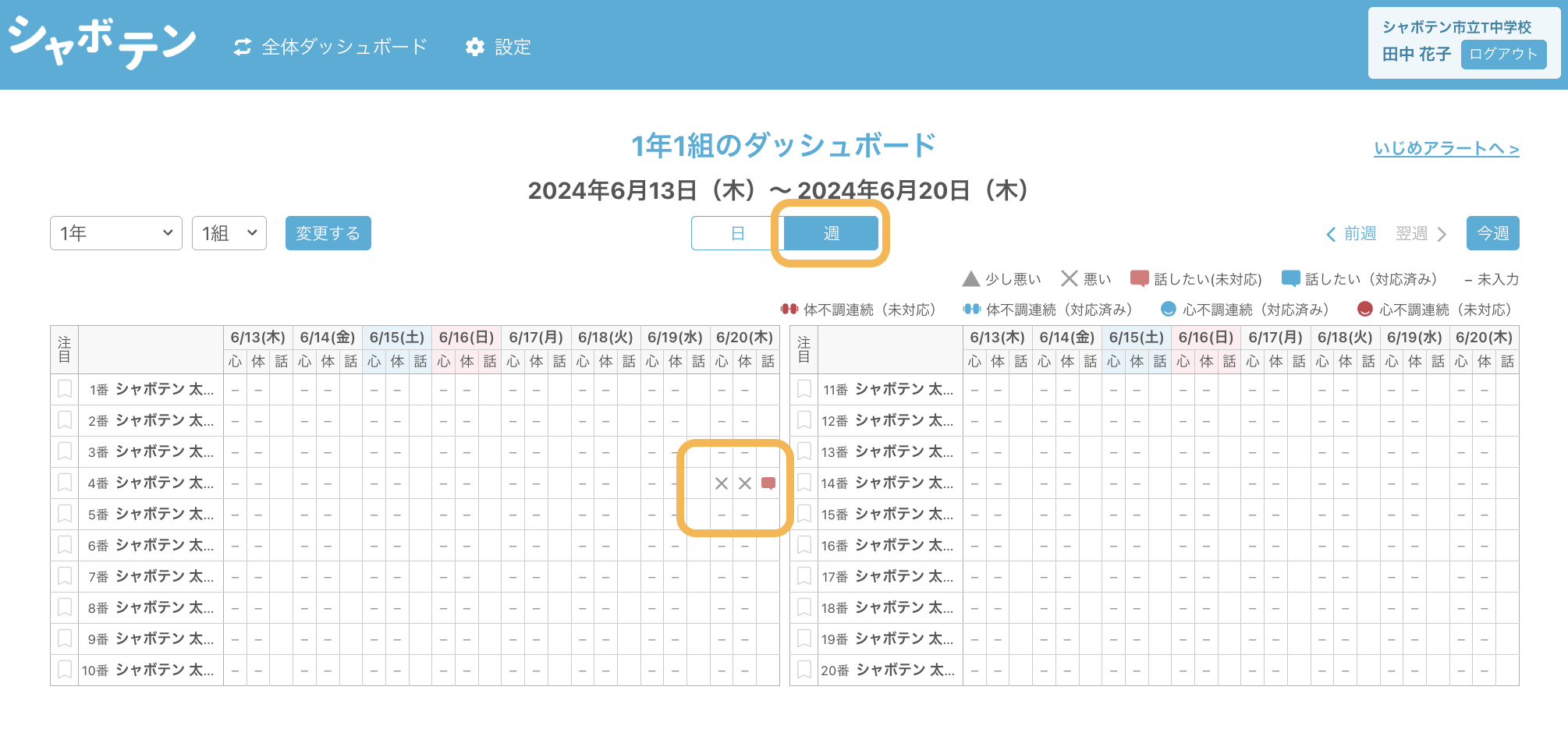The height and width of the screenshot is (729, 1568).
Task: Open 1番 シャボテン 太... student row
Action: pos(151,389)
